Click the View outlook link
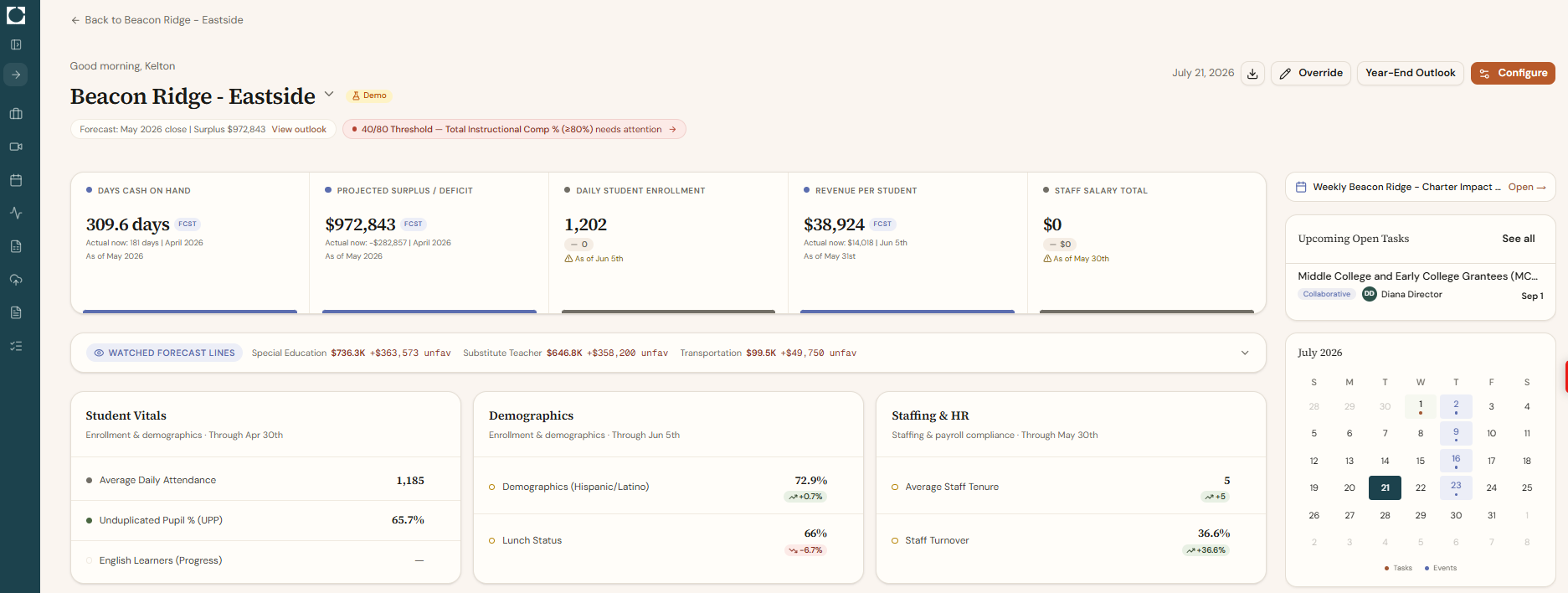This screenshot has height=593, width=1568. click(299, 129)
